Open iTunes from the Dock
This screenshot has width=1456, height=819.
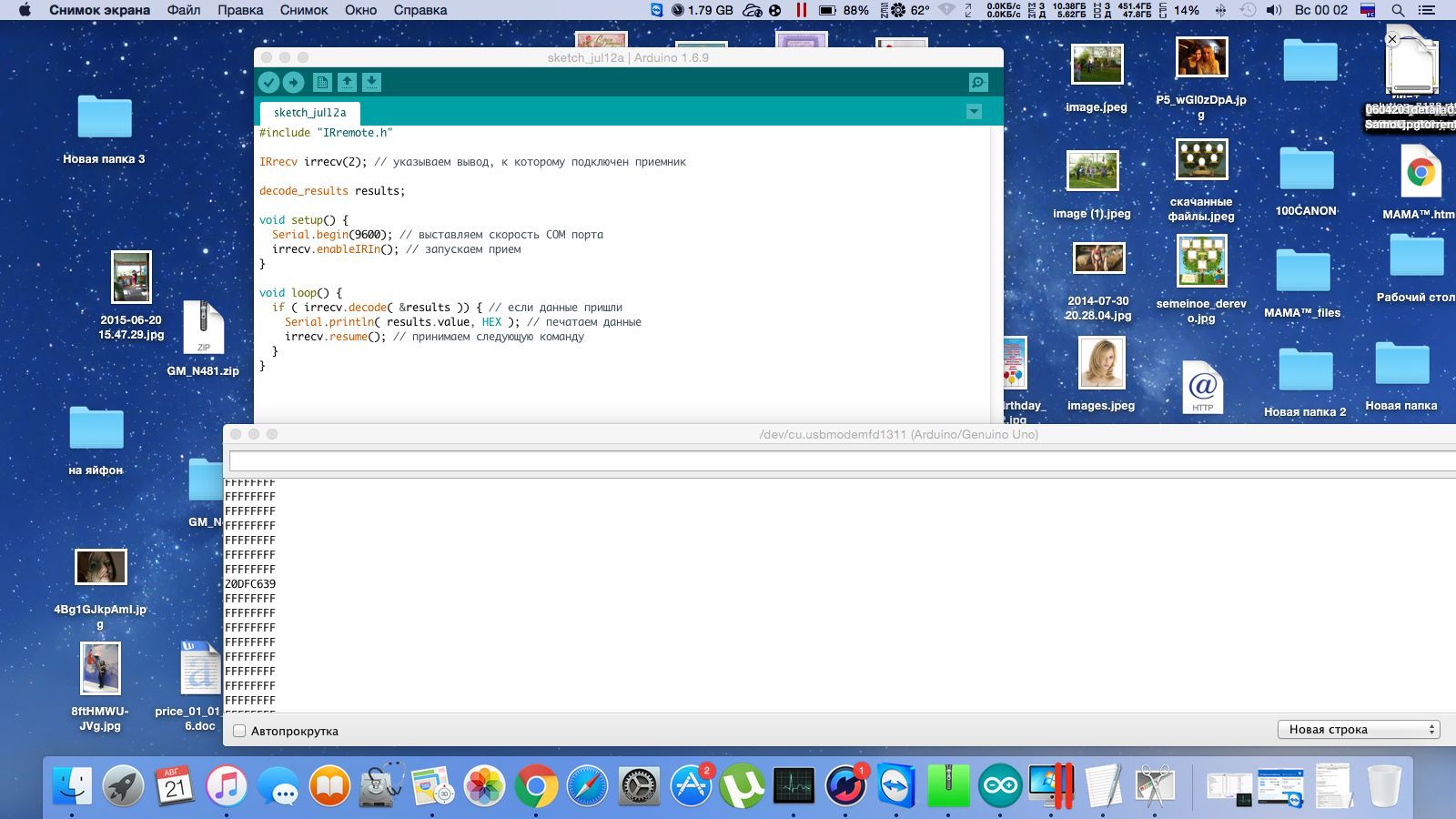[227, 785]
